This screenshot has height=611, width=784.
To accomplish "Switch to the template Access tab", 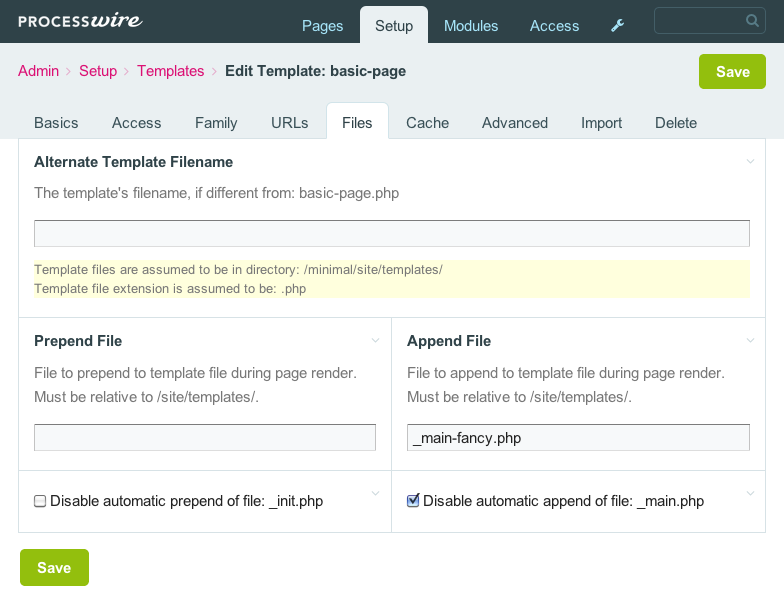I will point(136,123).
